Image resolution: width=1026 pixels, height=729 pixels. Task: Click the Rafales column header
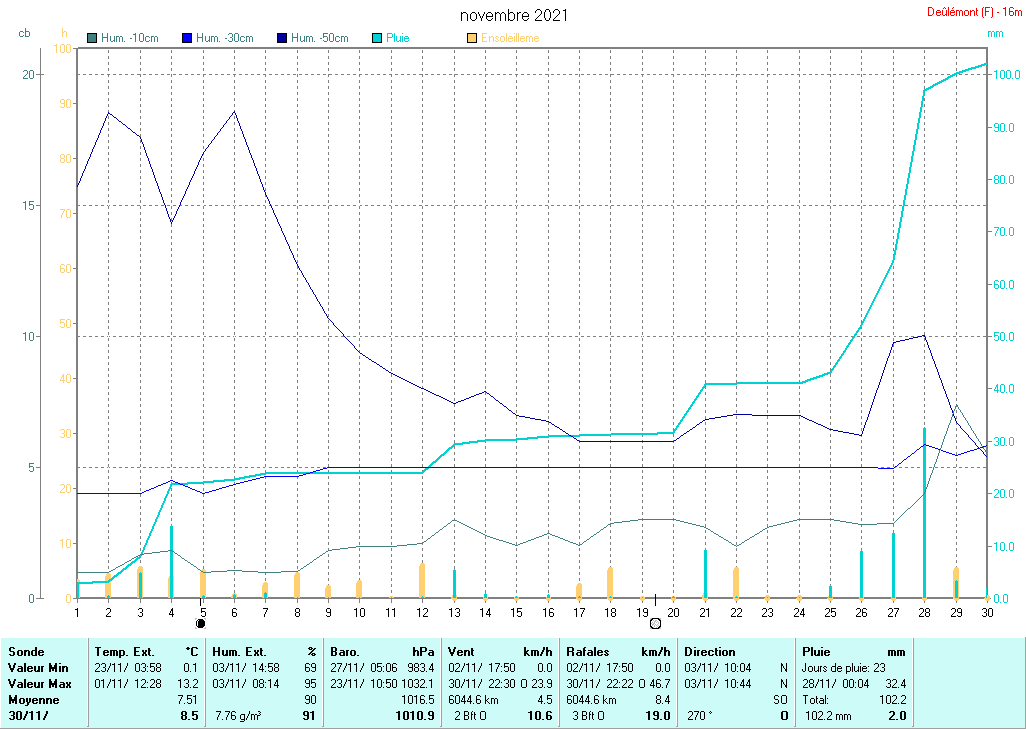(587, 652)
